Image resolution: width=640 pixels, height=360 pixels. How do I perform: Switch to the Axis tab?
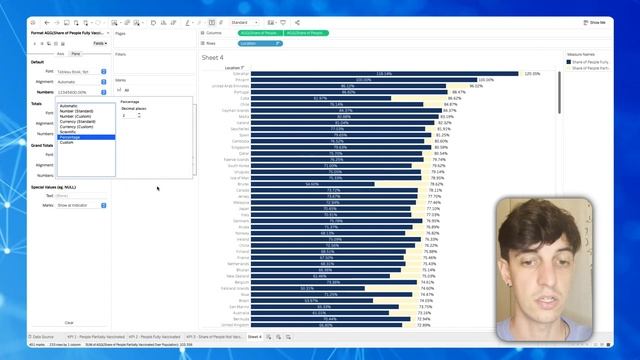[60, 54]
